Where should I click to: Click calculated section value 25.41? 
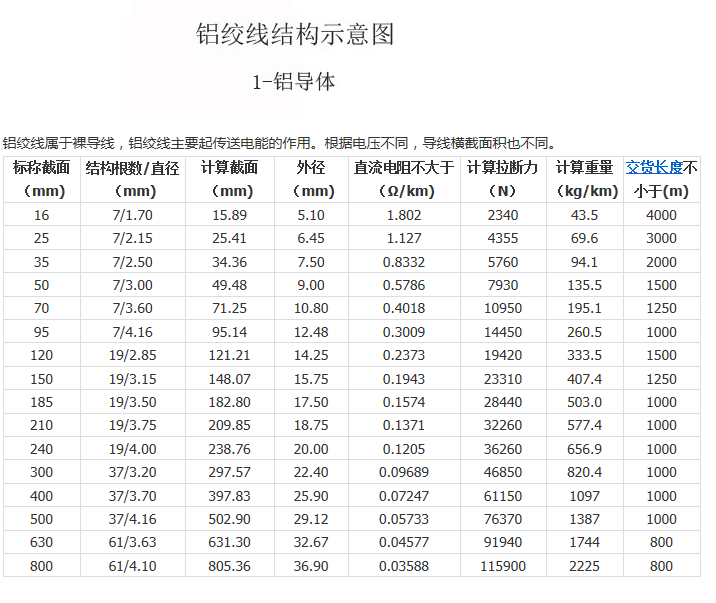point(230,238)
